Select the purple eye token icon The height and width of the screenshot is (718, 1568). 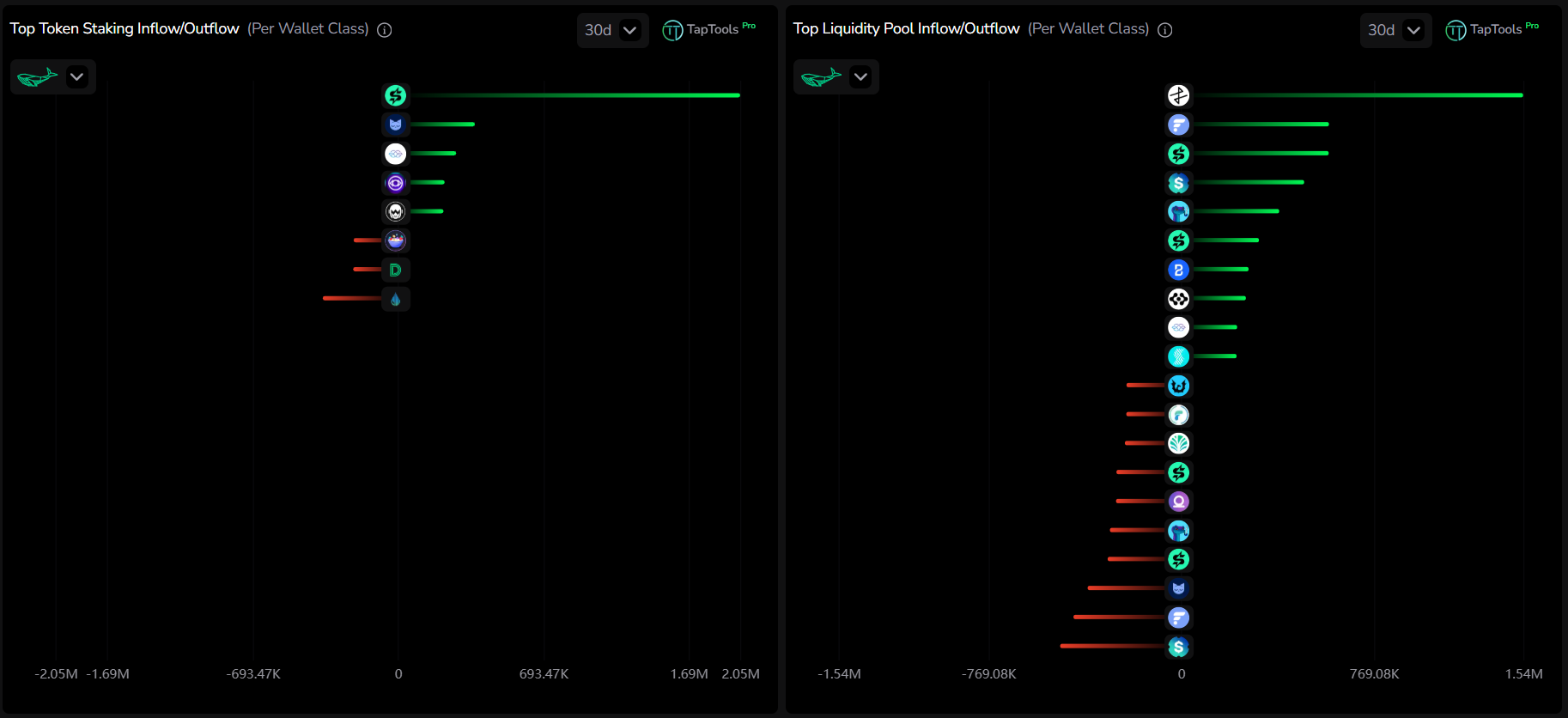[x=395, y=183]
